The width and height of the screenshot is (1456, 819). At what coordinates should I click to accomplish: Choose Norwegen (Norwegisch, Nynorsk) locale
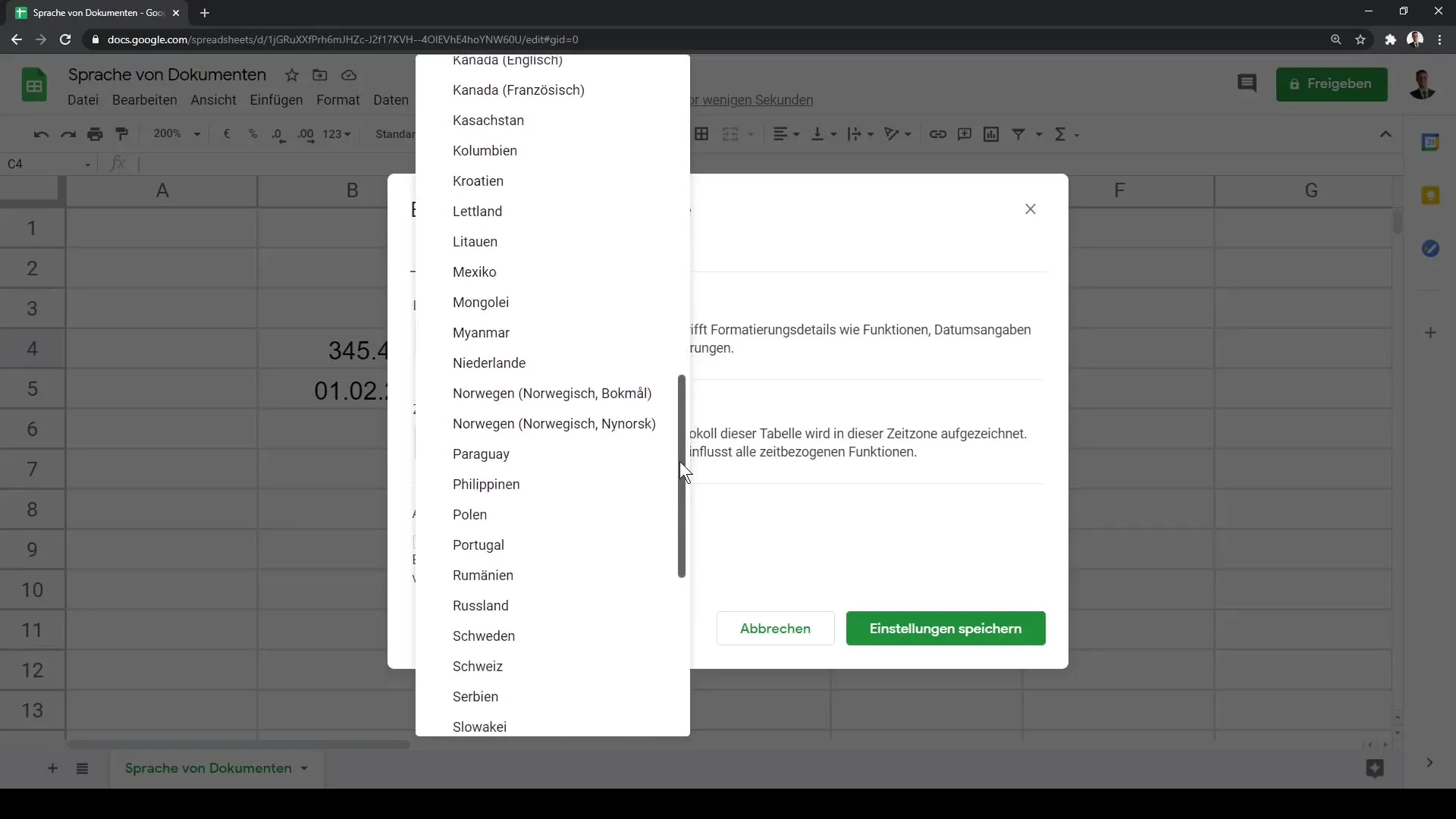point(553,424)
